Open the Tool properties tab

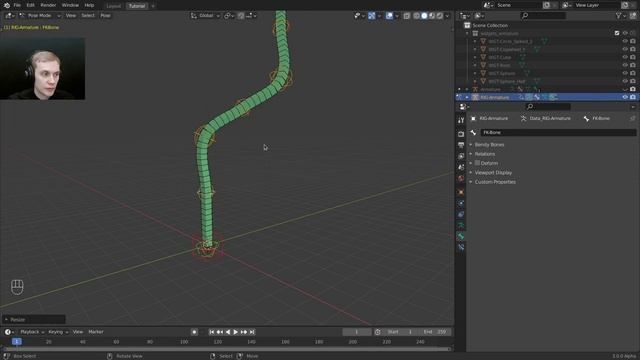click(x=461, y=120)
